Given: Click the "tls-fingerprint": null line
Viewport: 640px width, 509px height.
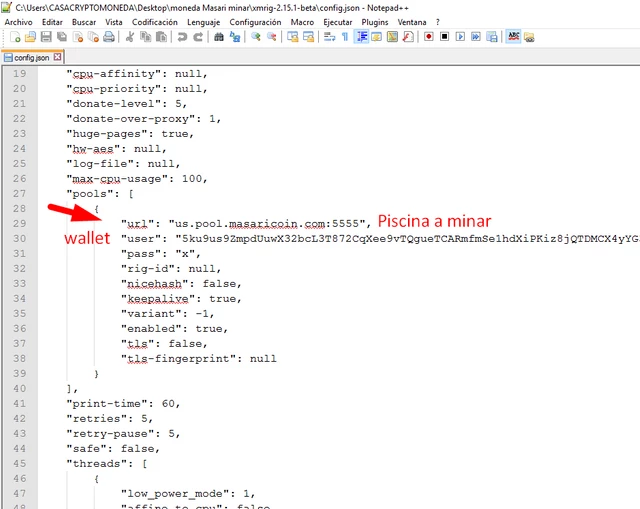Looking at the screenshot, I should tap(199, 359).
